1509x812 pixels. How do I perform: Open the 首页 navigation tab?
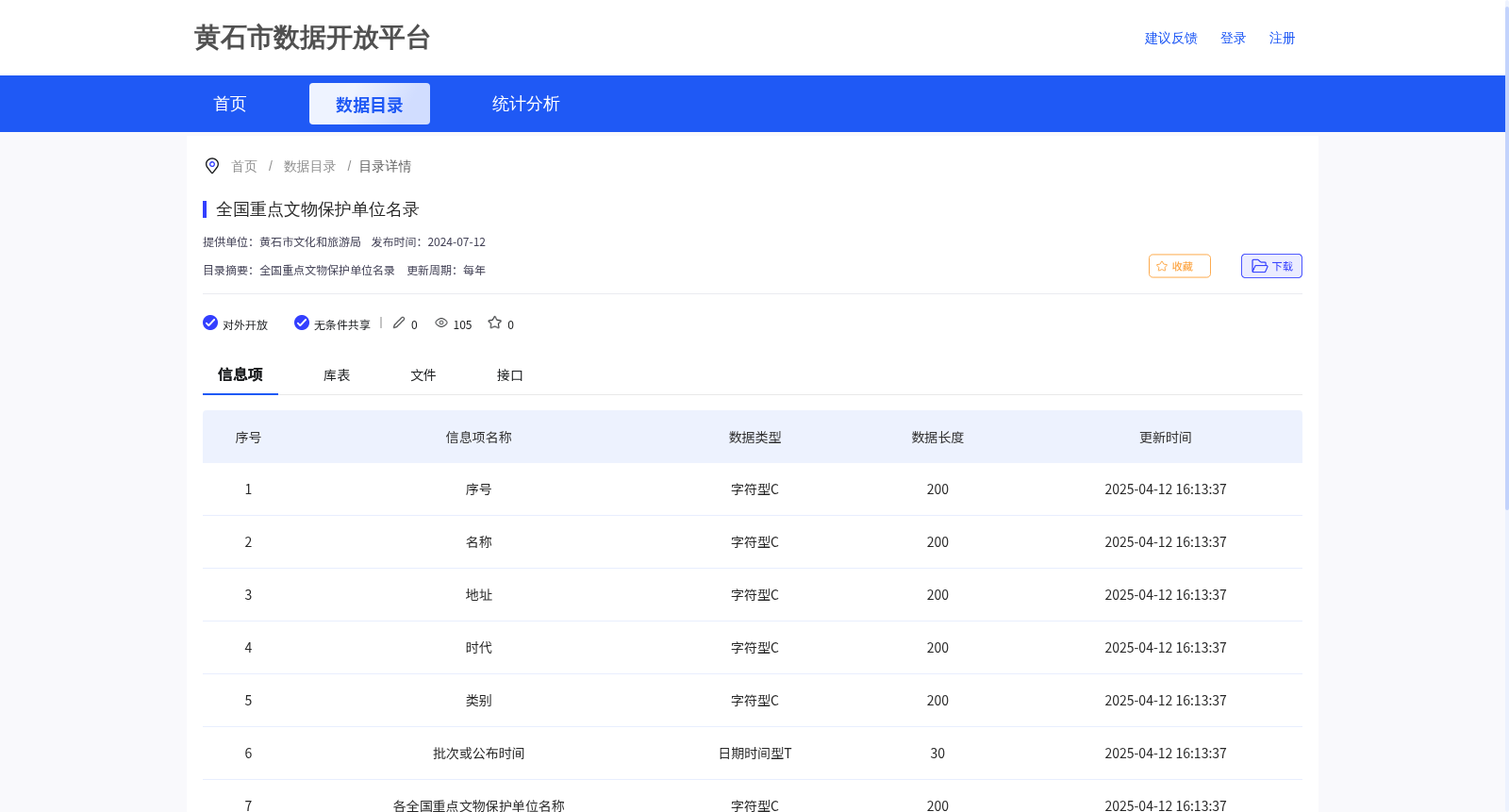(230, 104)
